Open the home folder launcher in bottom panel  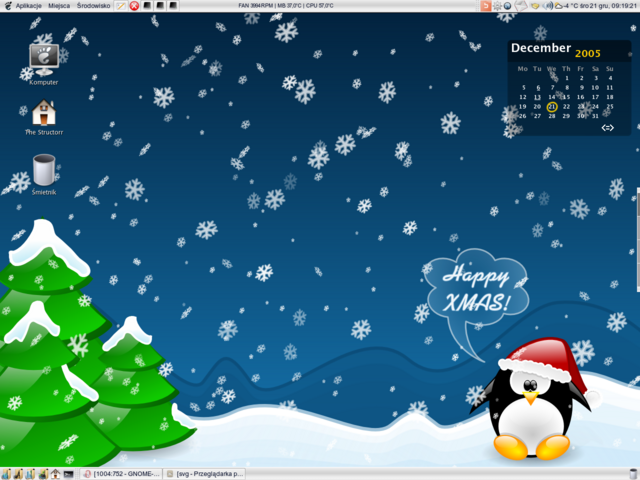click(x=56, y=474)
